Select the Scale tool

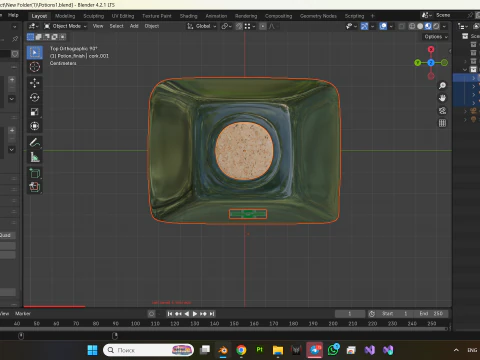(x=35, y=112)
